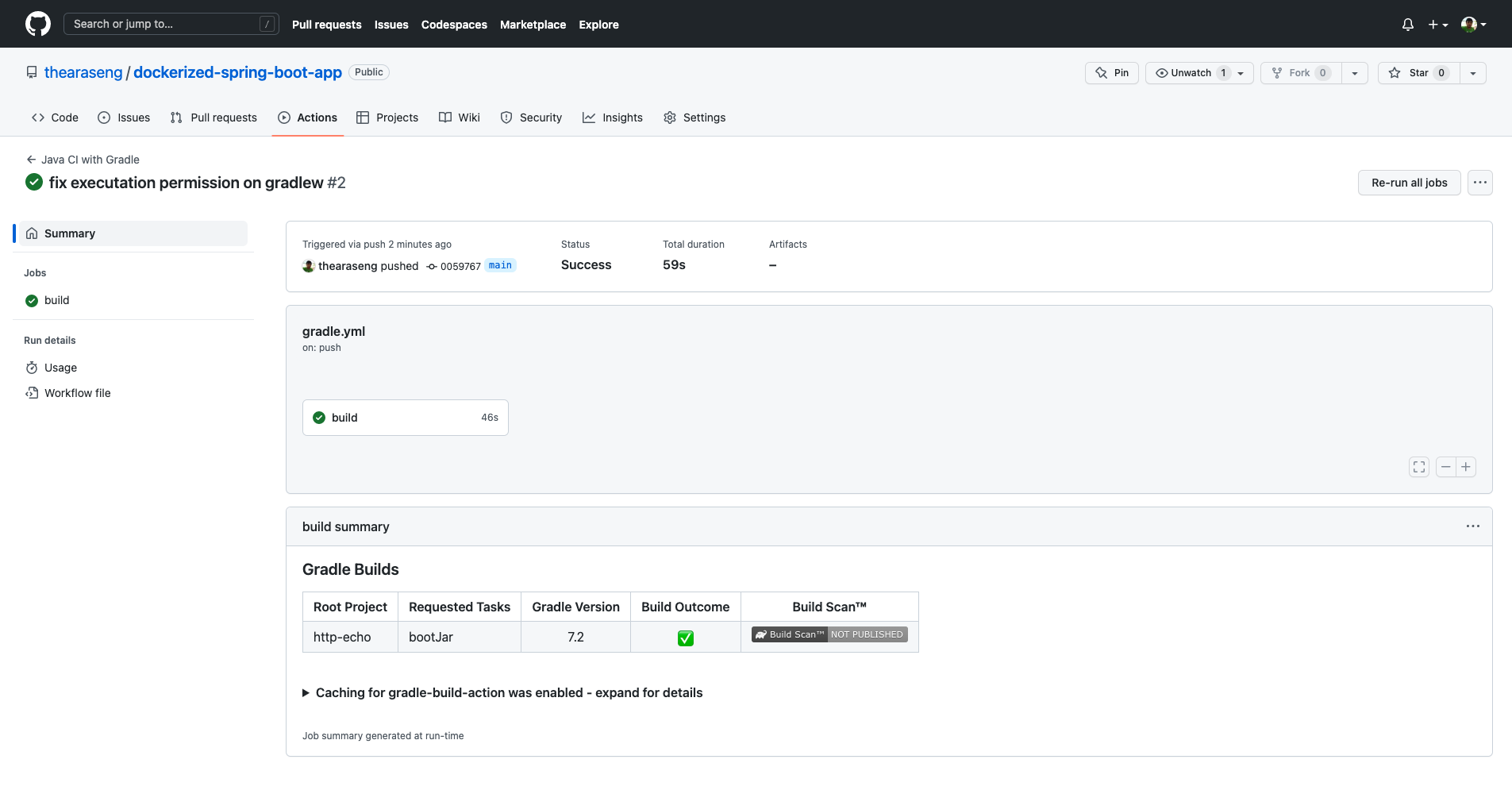Click the Summary home icon

[32, 233]
